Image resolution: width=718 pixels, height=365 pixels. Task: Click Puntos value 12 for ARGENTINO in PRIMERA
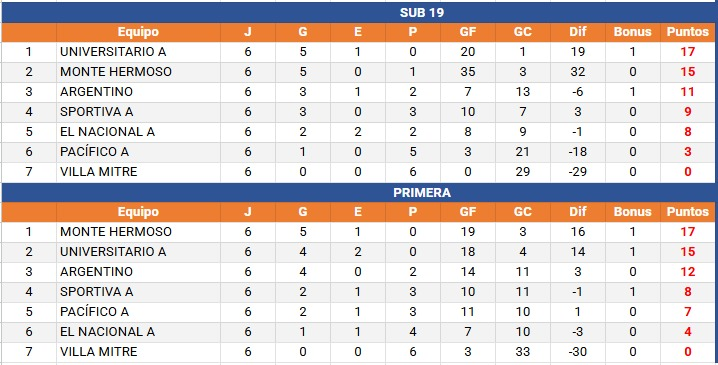688,272
